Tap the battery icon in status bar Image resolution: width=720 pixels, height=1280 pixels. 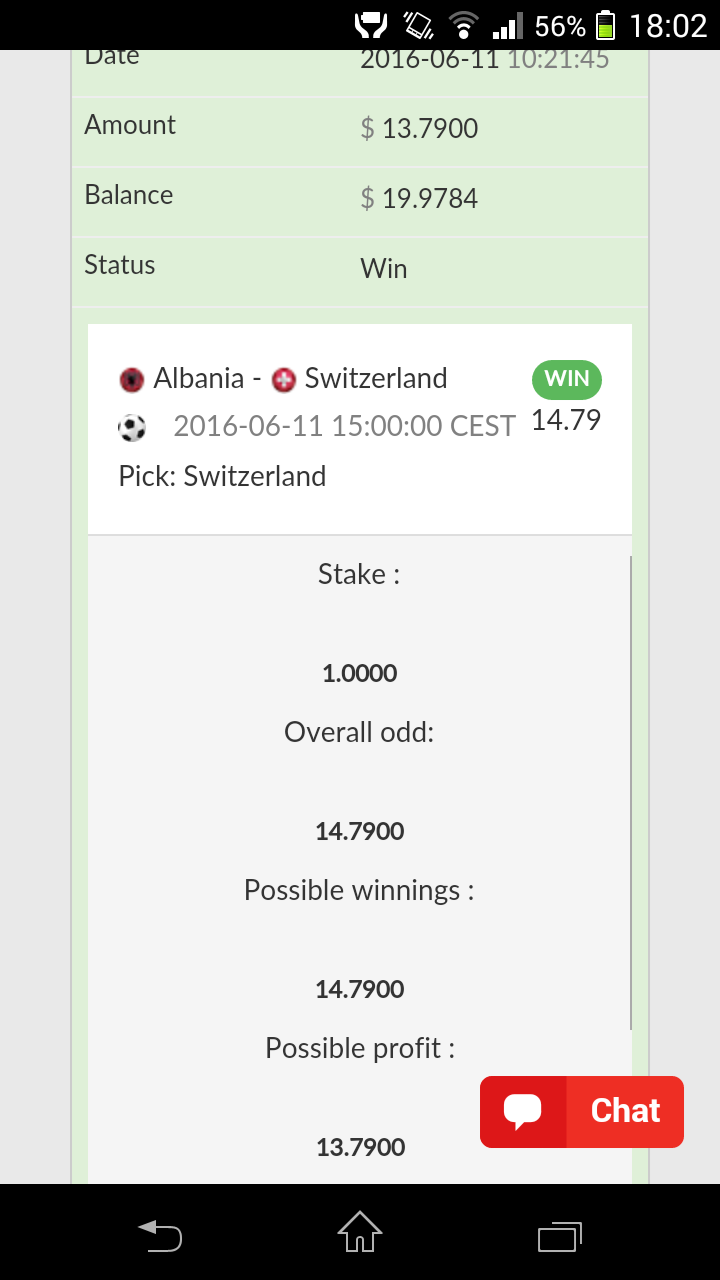(605, 25)
